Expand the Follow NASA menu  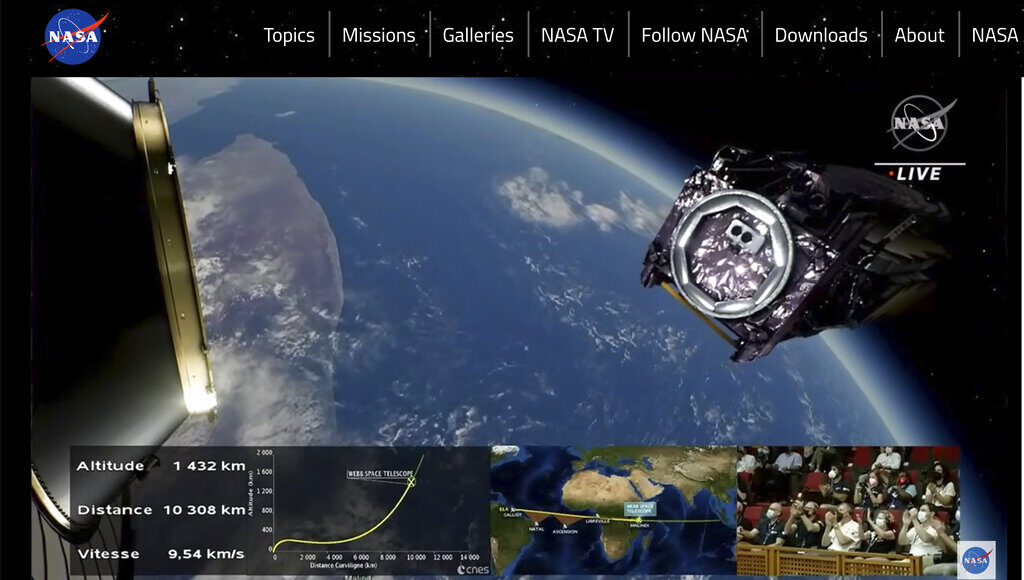[694, 35]
